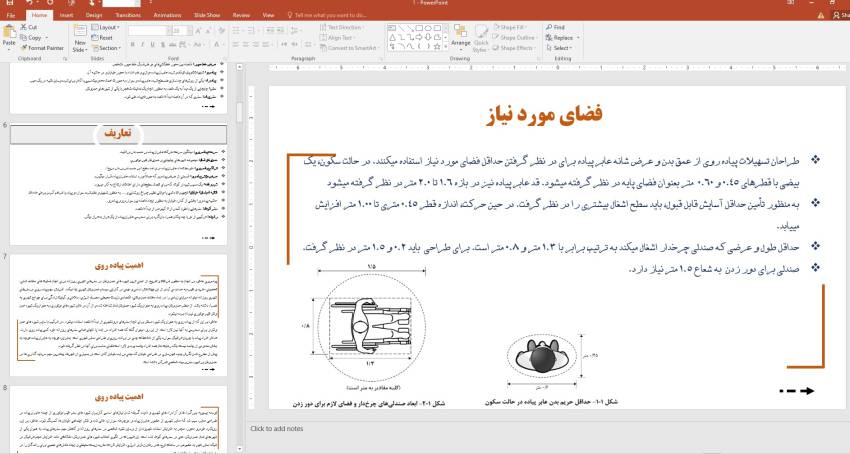
Task: Switch to the View tab
Action: pyautogui.click(x=268, y=15)
